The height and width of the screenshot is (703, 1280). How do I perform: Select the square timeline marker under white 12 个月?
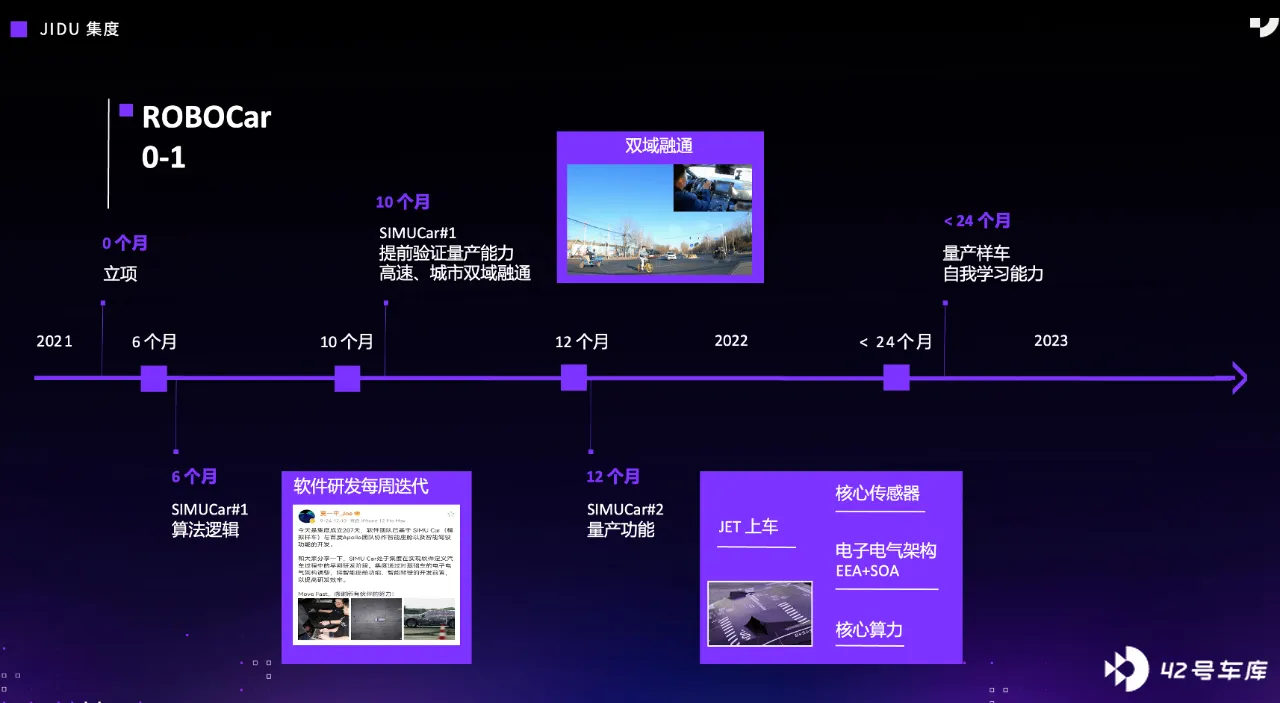(x=574, y=377)
